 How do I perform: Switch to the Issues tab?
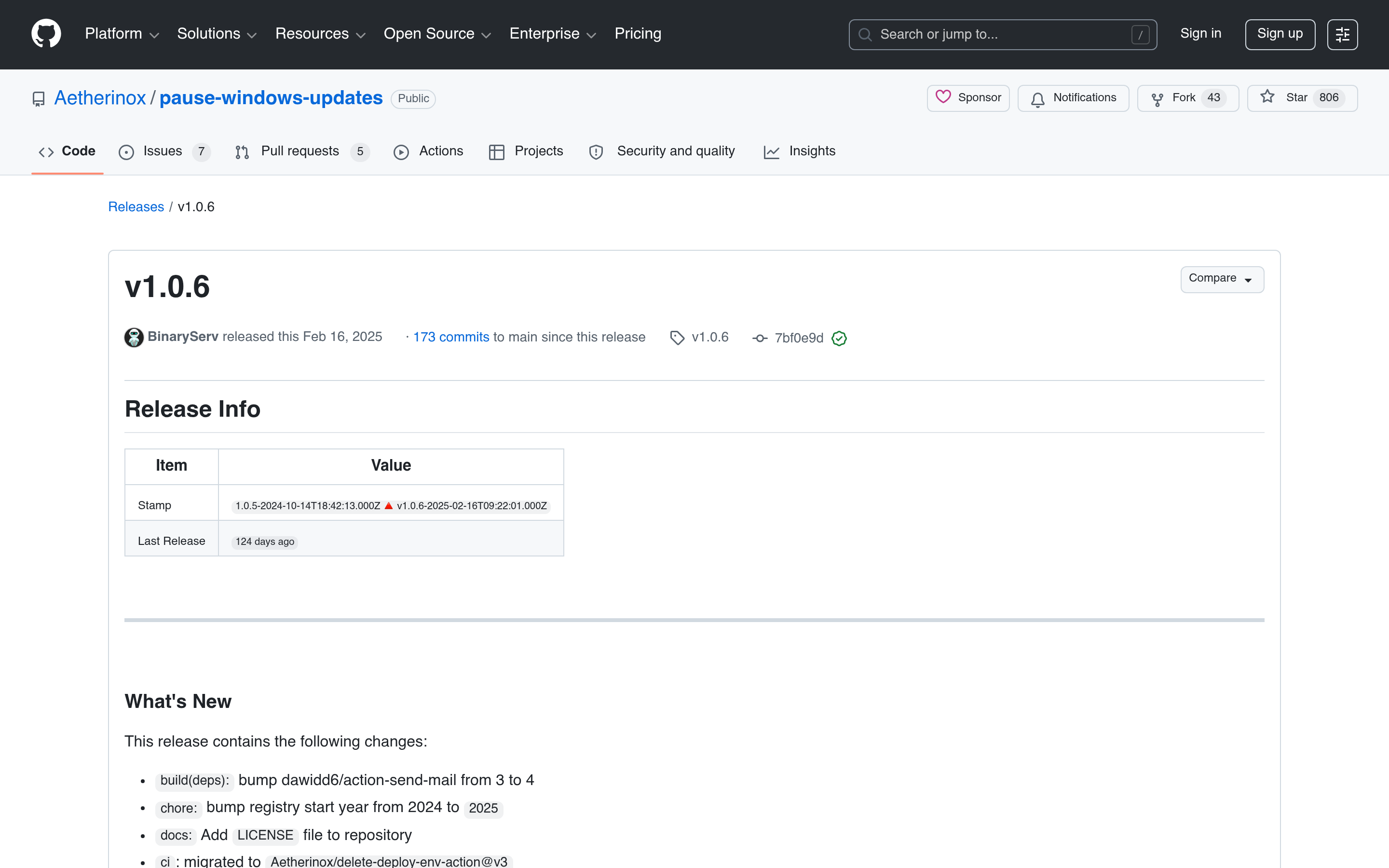tap(165, 151)
